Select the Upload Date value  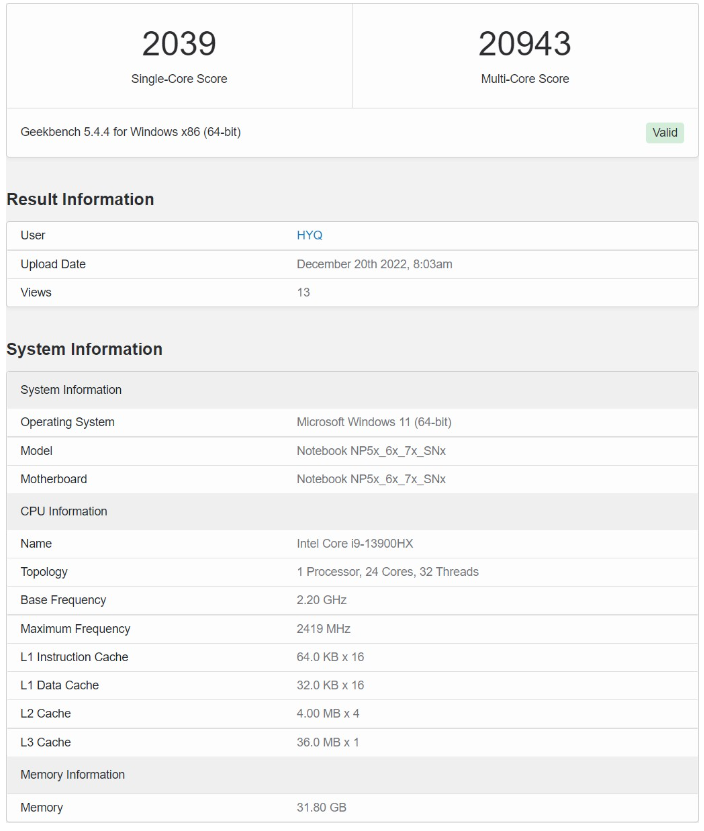click(x=374, y=264)
